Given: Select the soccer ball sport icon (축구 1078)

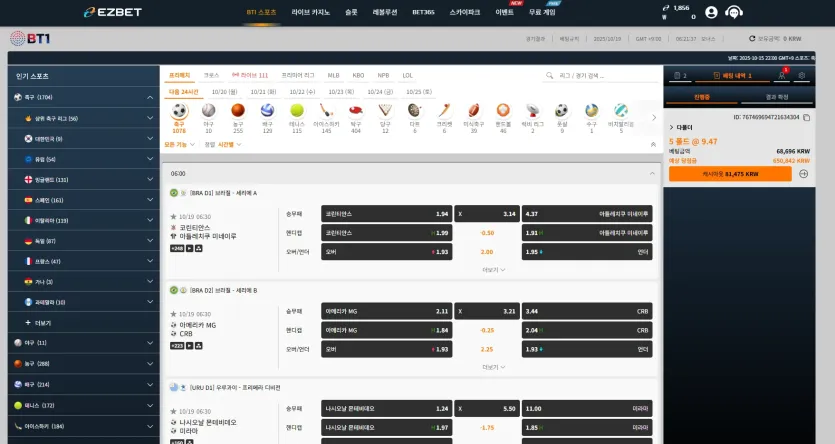Looking at the screenshot, I should (x=179, y=111).
